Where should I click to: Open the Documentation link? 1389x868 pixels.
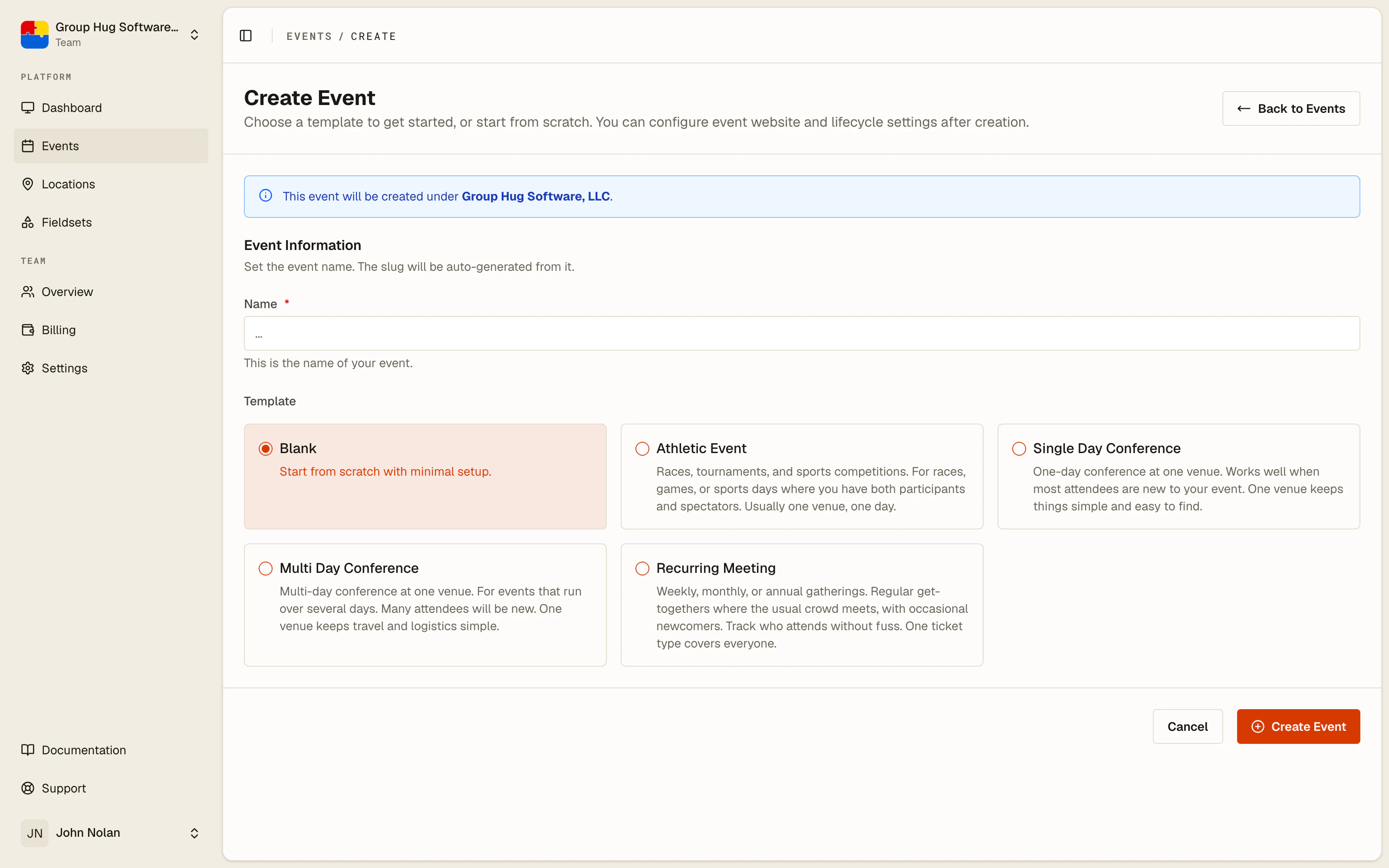tap(111, 750)
